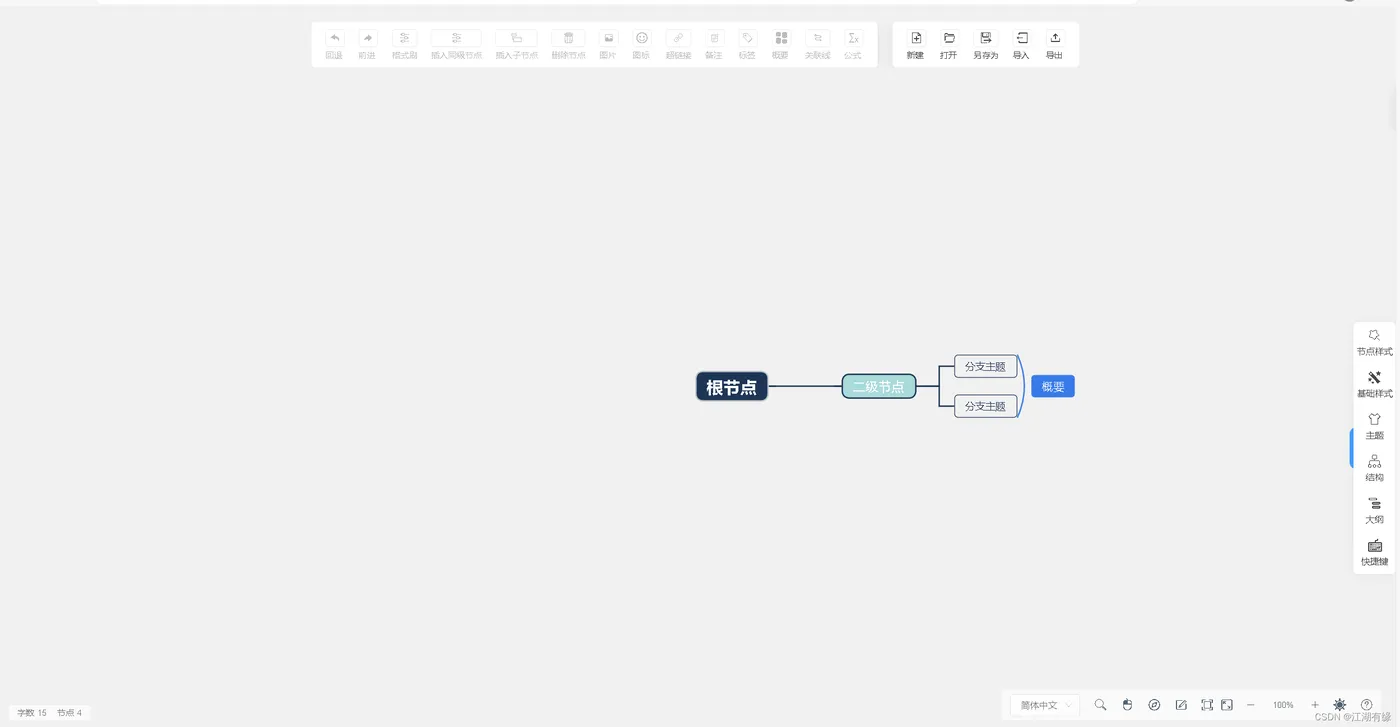Select the 二级节点 node
Image resolution: width=1400 pixels, height=727 pixels.
(x=879, y=386)
